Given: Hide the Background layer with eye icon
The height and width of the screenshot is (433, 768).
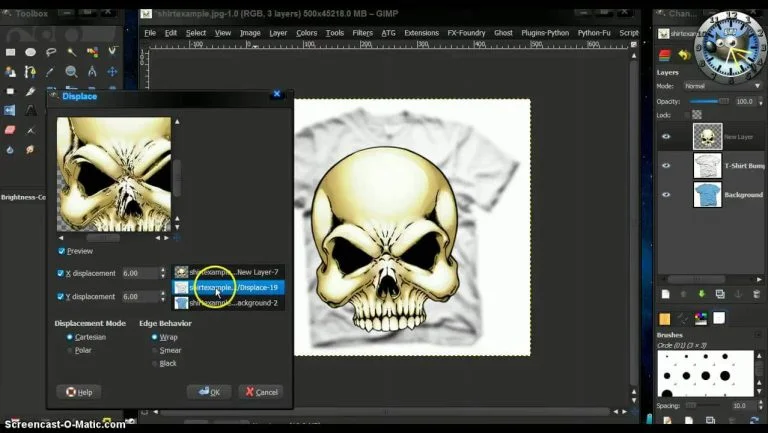Looking at the screenshot, I should coord(666,194).
